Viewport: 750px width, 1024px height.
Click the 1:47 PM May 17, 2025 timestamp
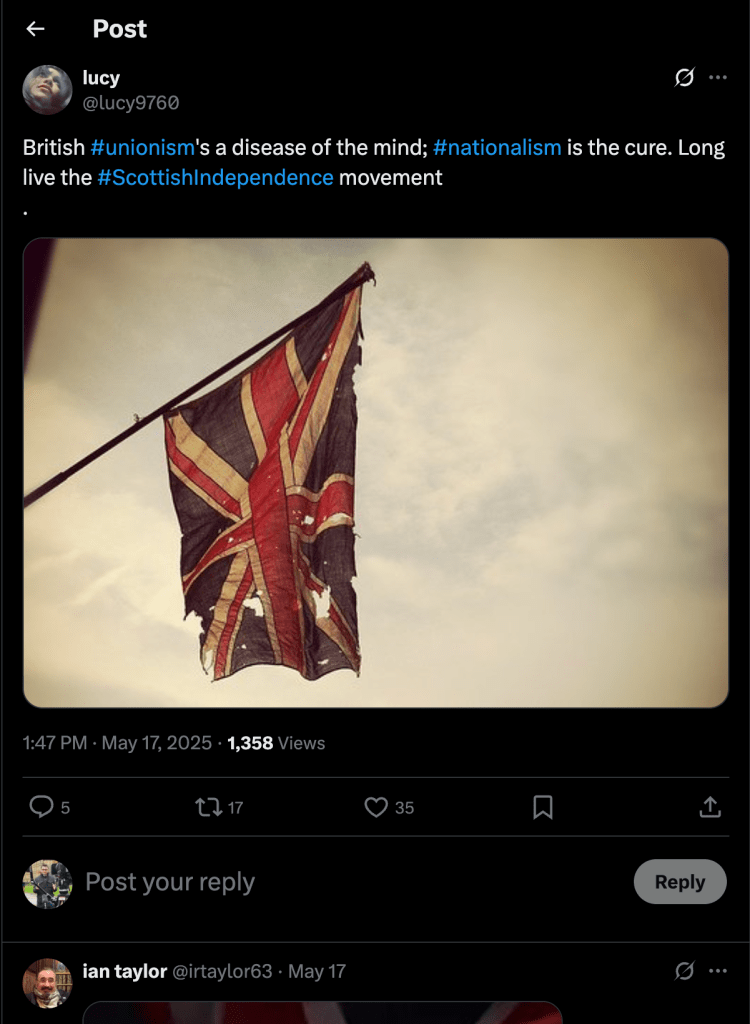point(117,743)
